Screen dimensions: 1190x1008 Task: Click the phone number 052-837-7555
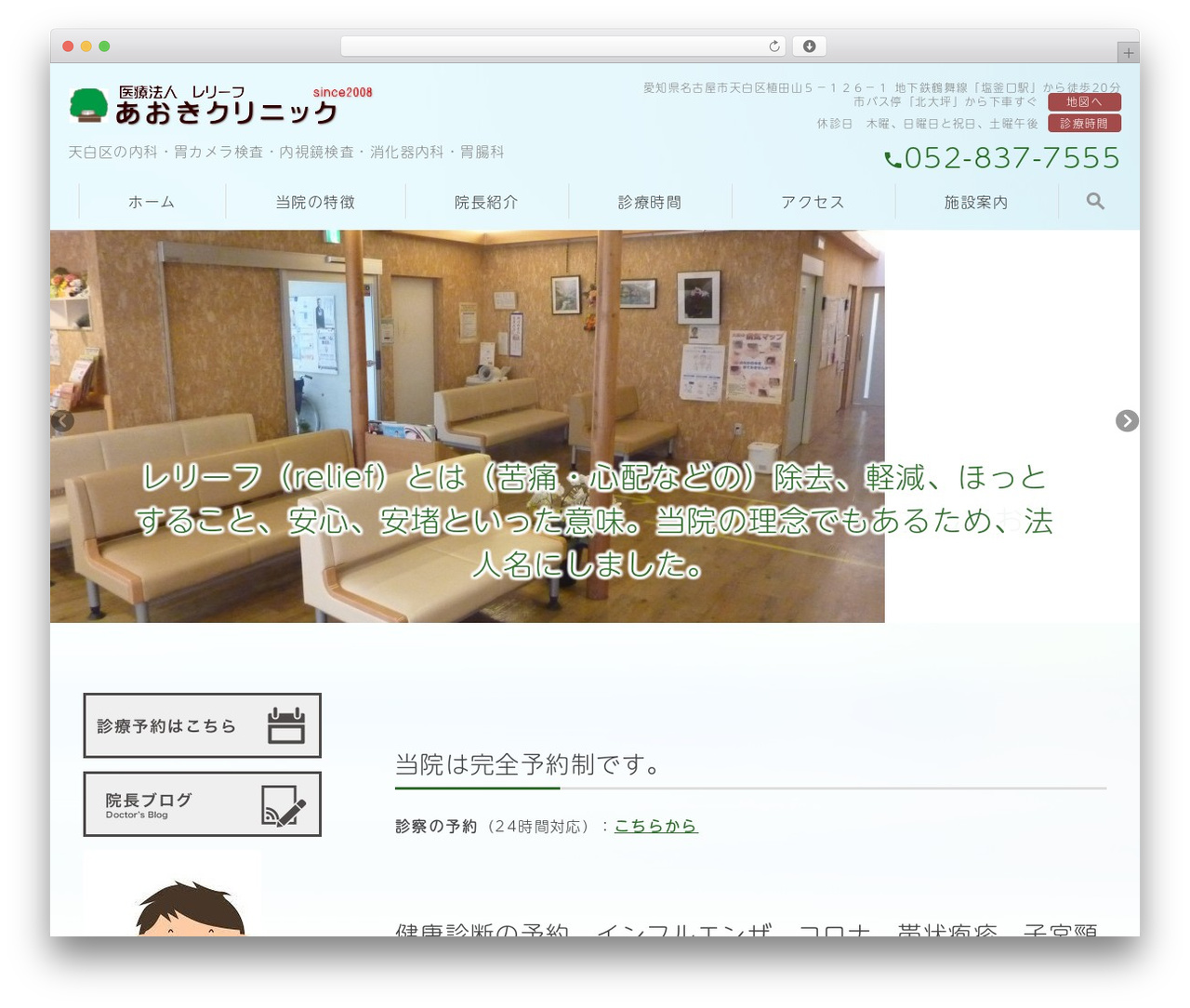click(x=1002, y=158)
